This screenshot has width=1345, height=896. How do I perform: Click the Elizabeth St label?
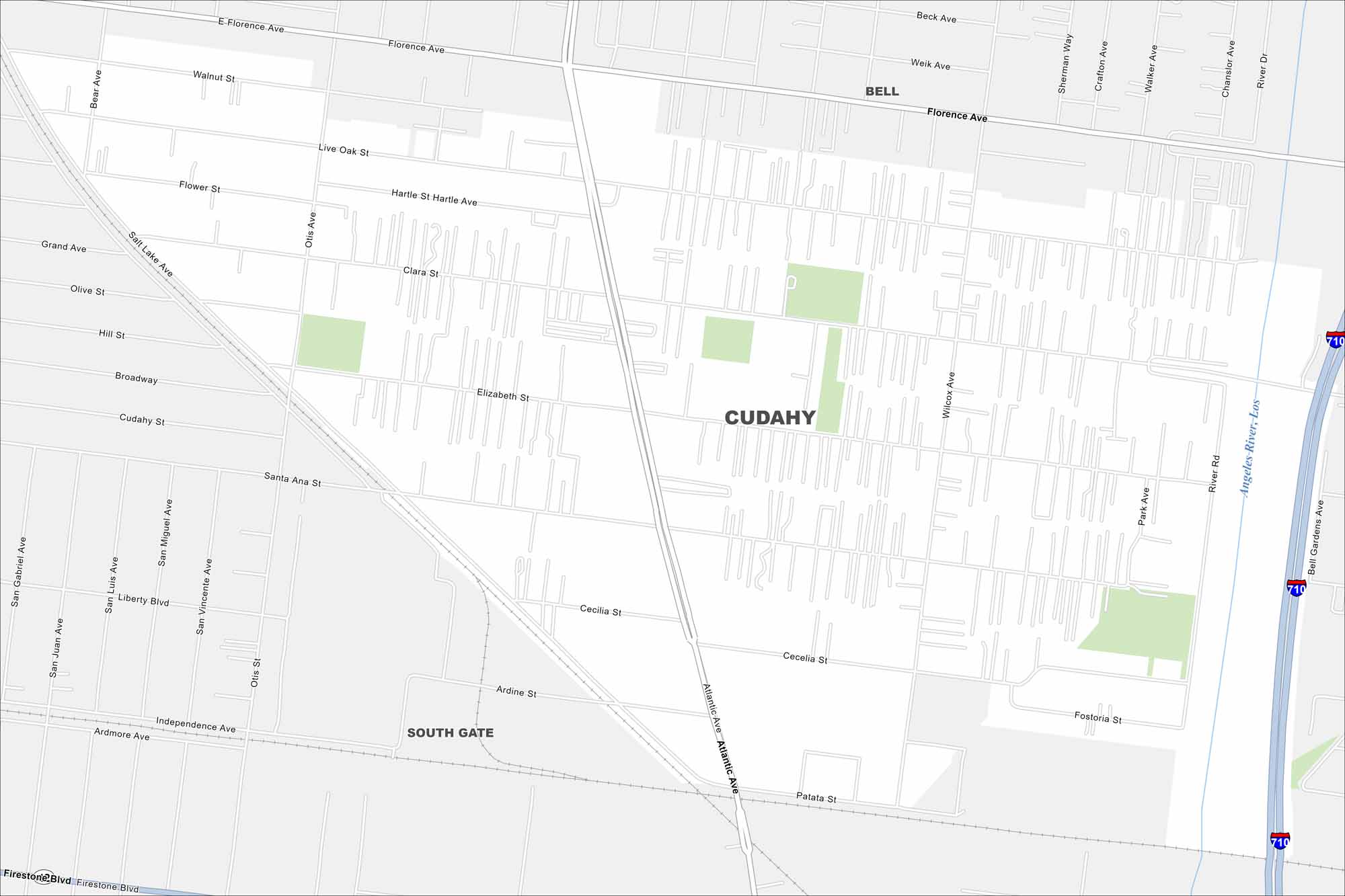tap(502, 395)
